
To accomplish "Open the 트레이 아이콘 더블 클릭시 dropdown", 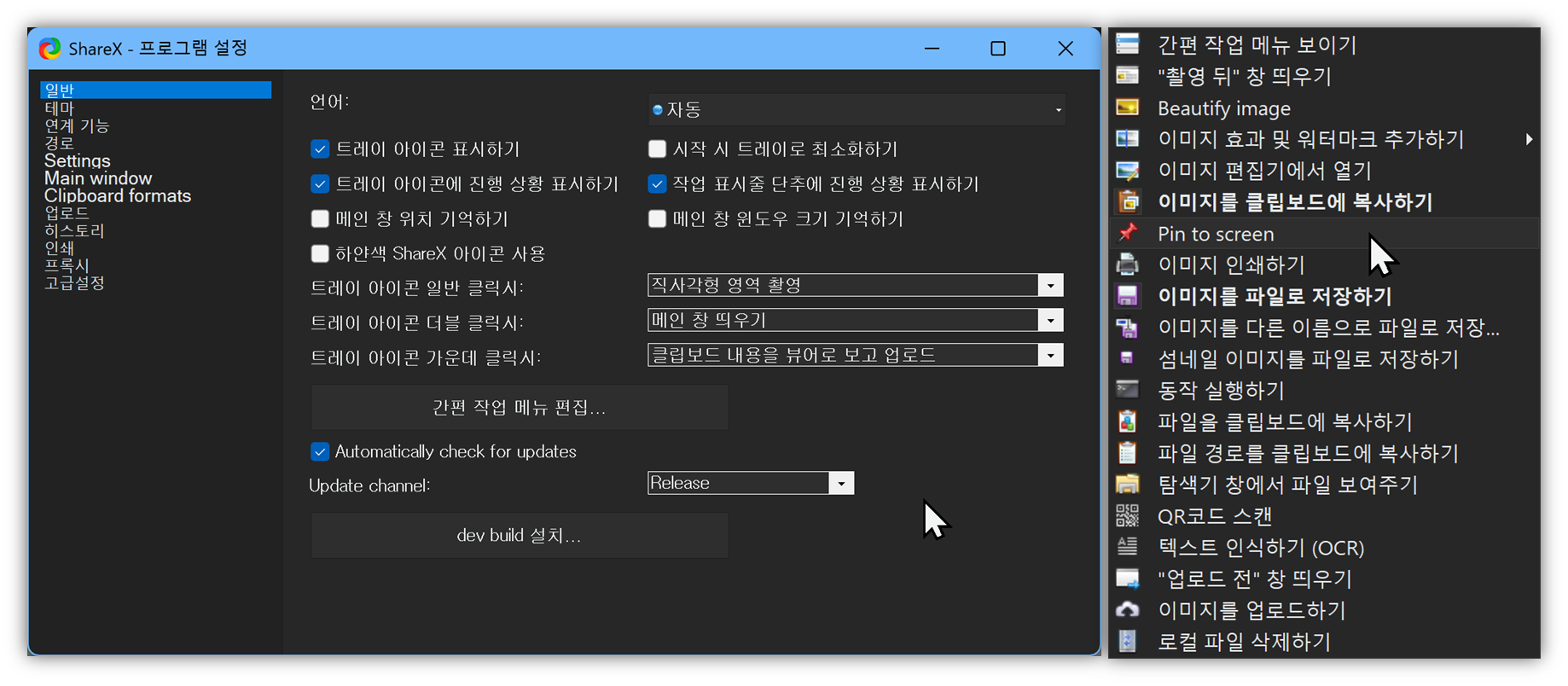I will tap(856, 320).
